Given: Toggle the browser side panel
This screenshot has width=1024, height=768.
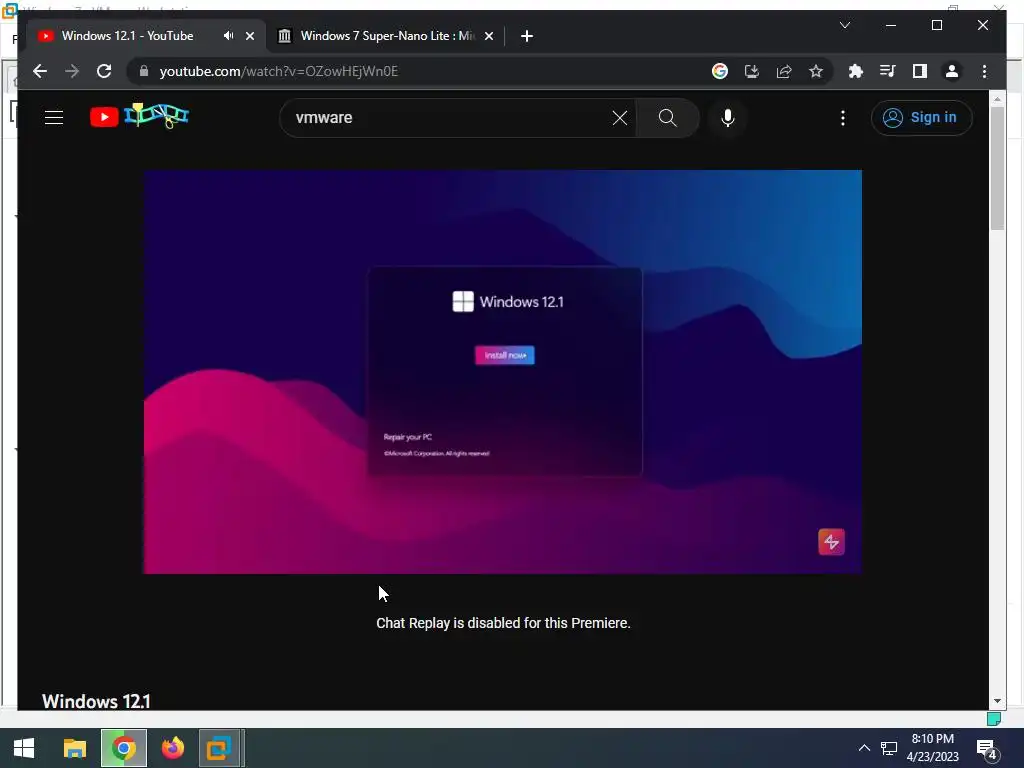Looking at the screenshot, I should pos(920,71).
